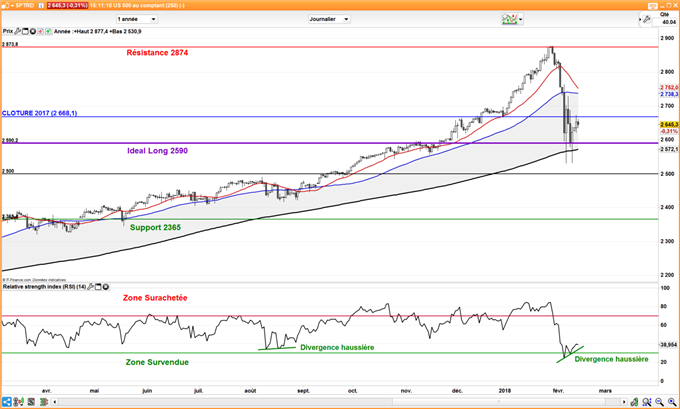Click the RSI panel window icon

point(98,287)
